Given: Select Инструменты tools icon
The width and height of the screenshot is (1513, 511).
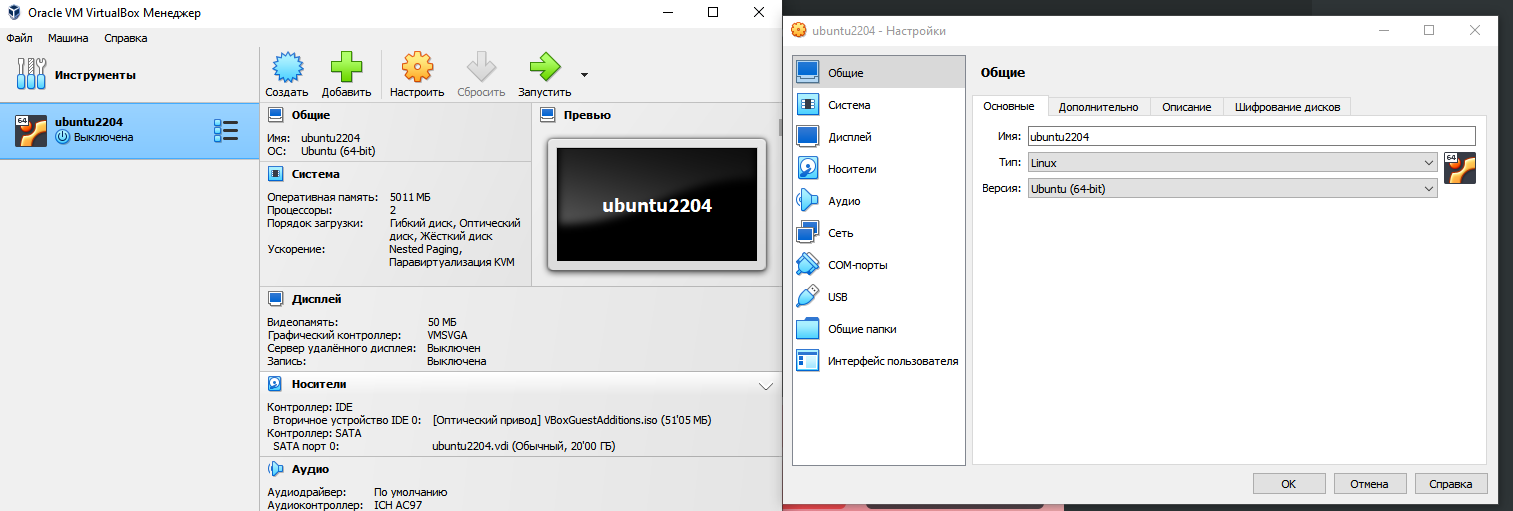Looking at the screenshot, I should (x=31, y=74).
